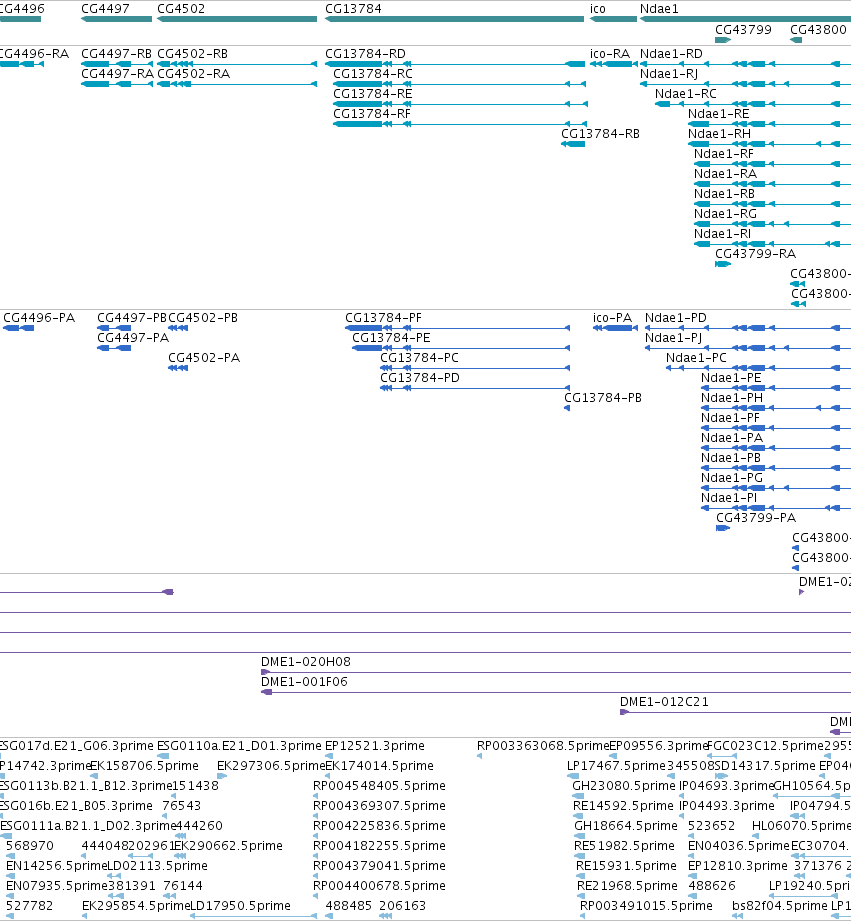Select the EK297306.5prime EST label

(271, 765)
